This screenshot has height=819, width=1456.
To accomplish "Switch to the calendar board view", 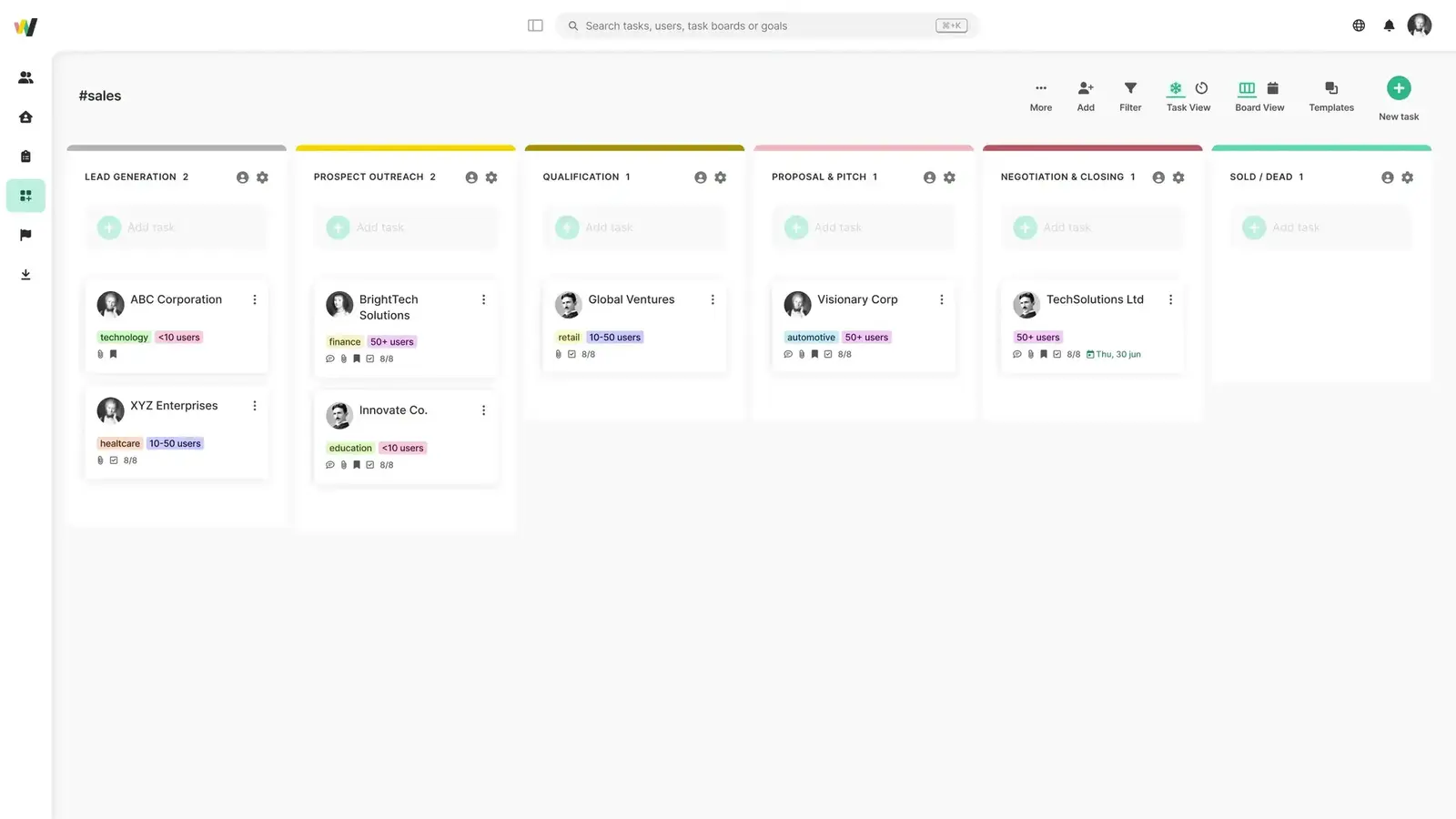I will 1273,88.
